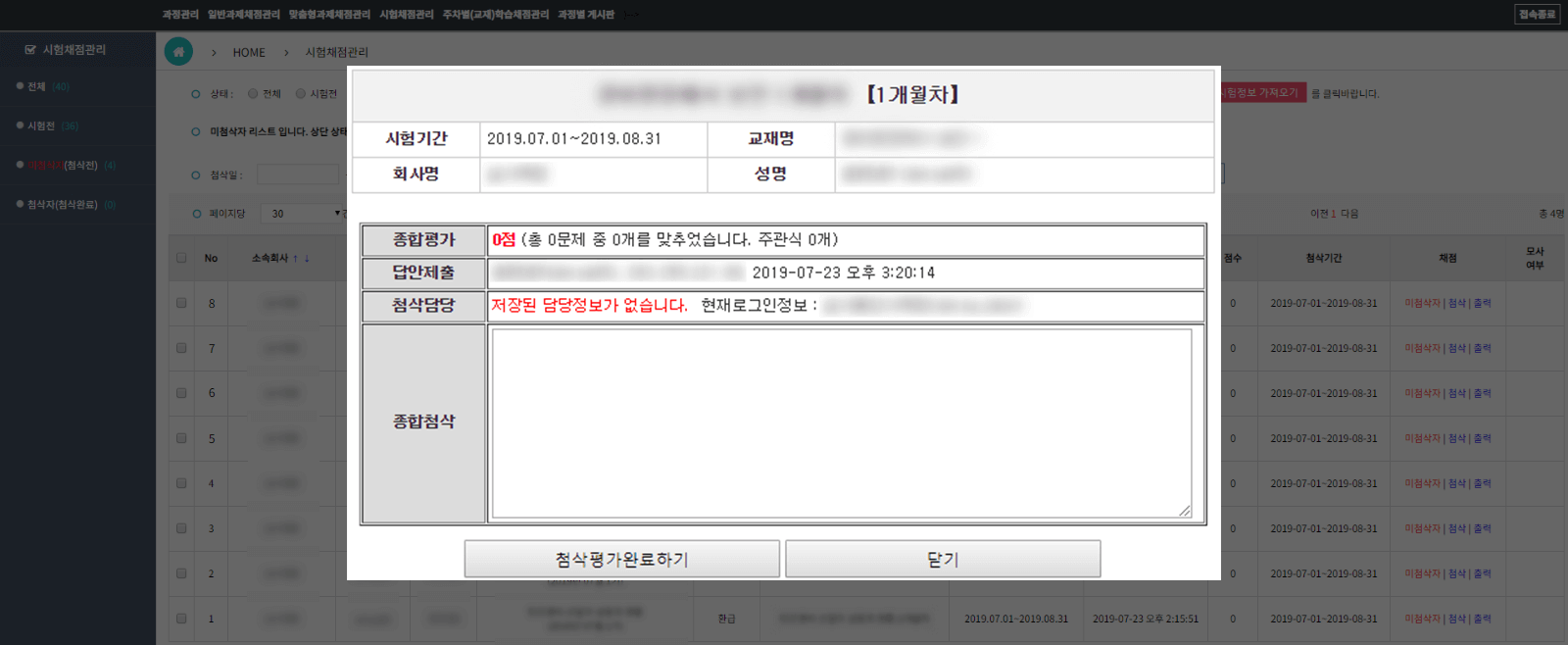This screenshot has width=1568, height=645.
Task: Click the 총 4명 total count text
Action: [1550, 214]
